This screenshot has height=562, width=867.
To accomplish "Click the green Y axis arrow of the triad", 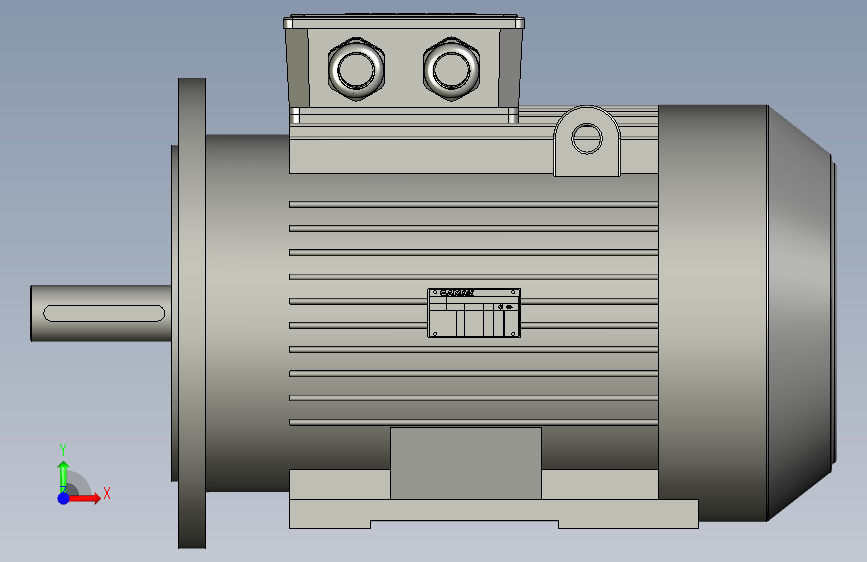I will tap(63, 476).
